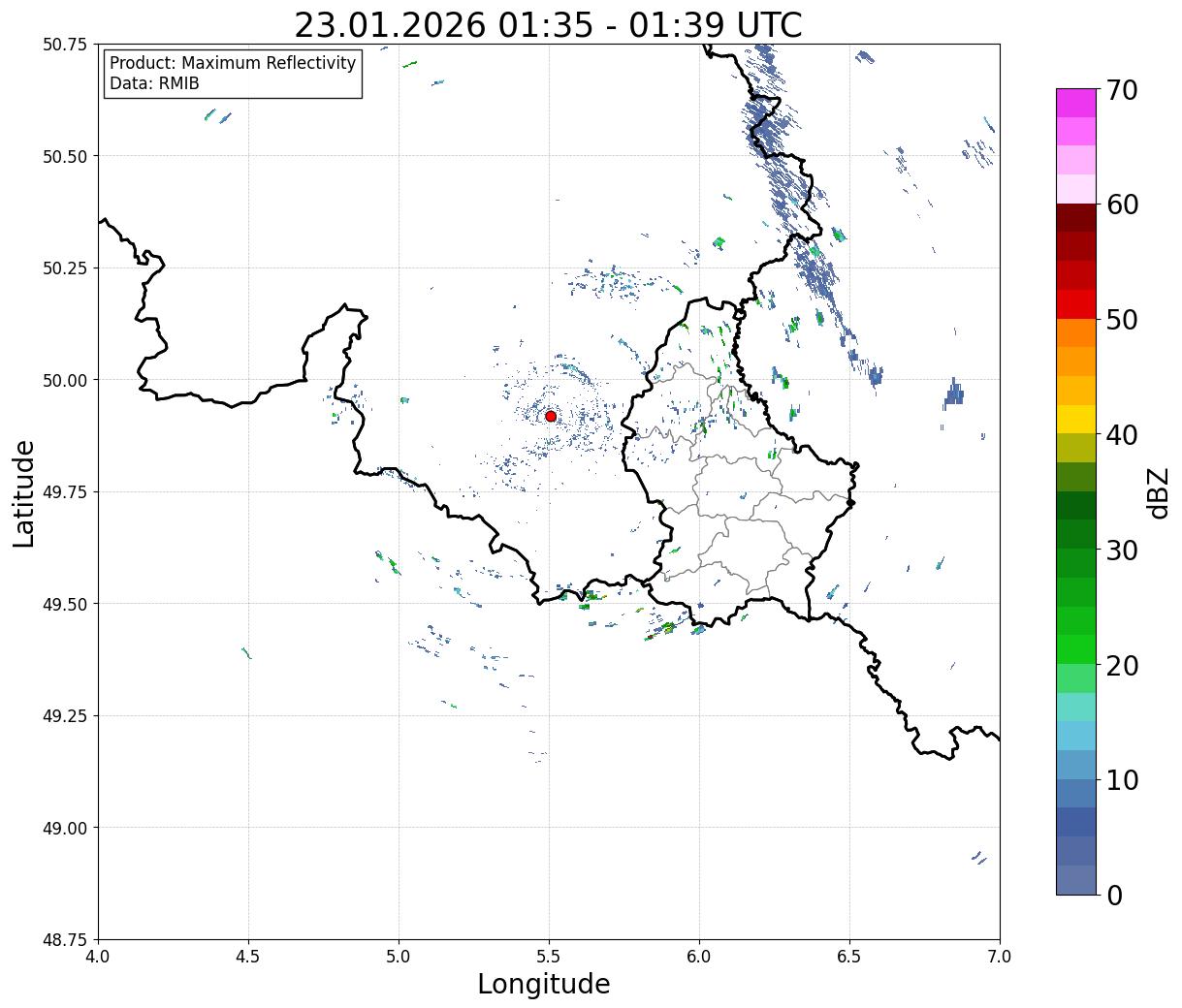Screen dimensions: 1182x1008
Task: Click the 7.0 longitude tick label
Action: [x=999, y=957]
